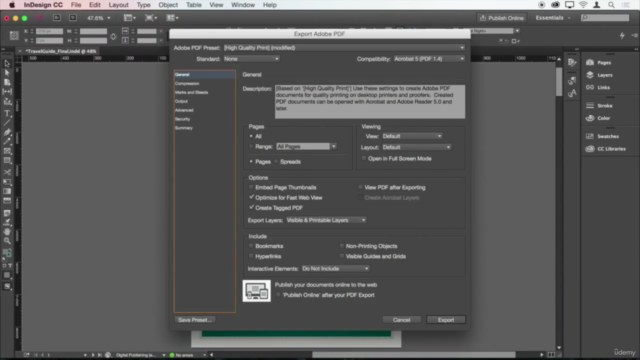Open the Layout menu
Viewport: 640px width, 360px height.
click(118, 5)
